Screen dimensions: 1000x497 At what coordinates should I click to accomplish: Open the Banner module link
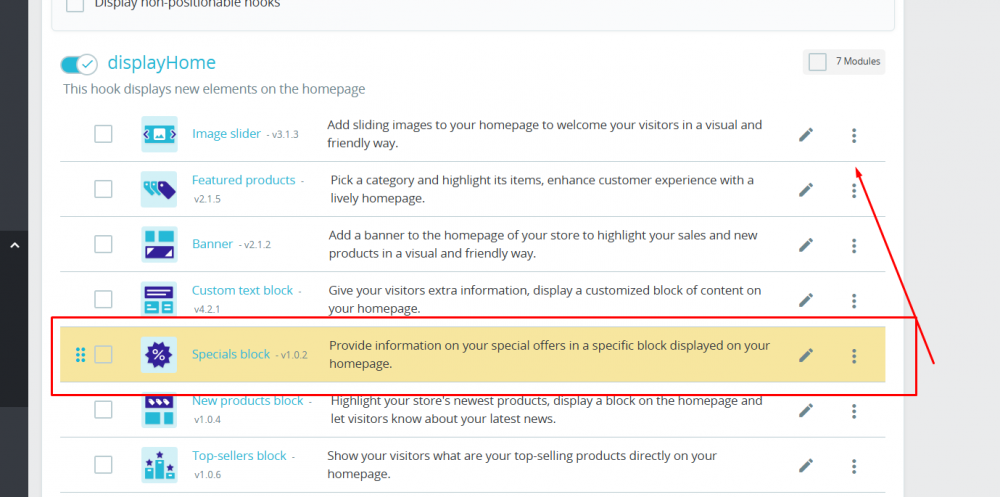pyautogui.click(x=212, y=244)
